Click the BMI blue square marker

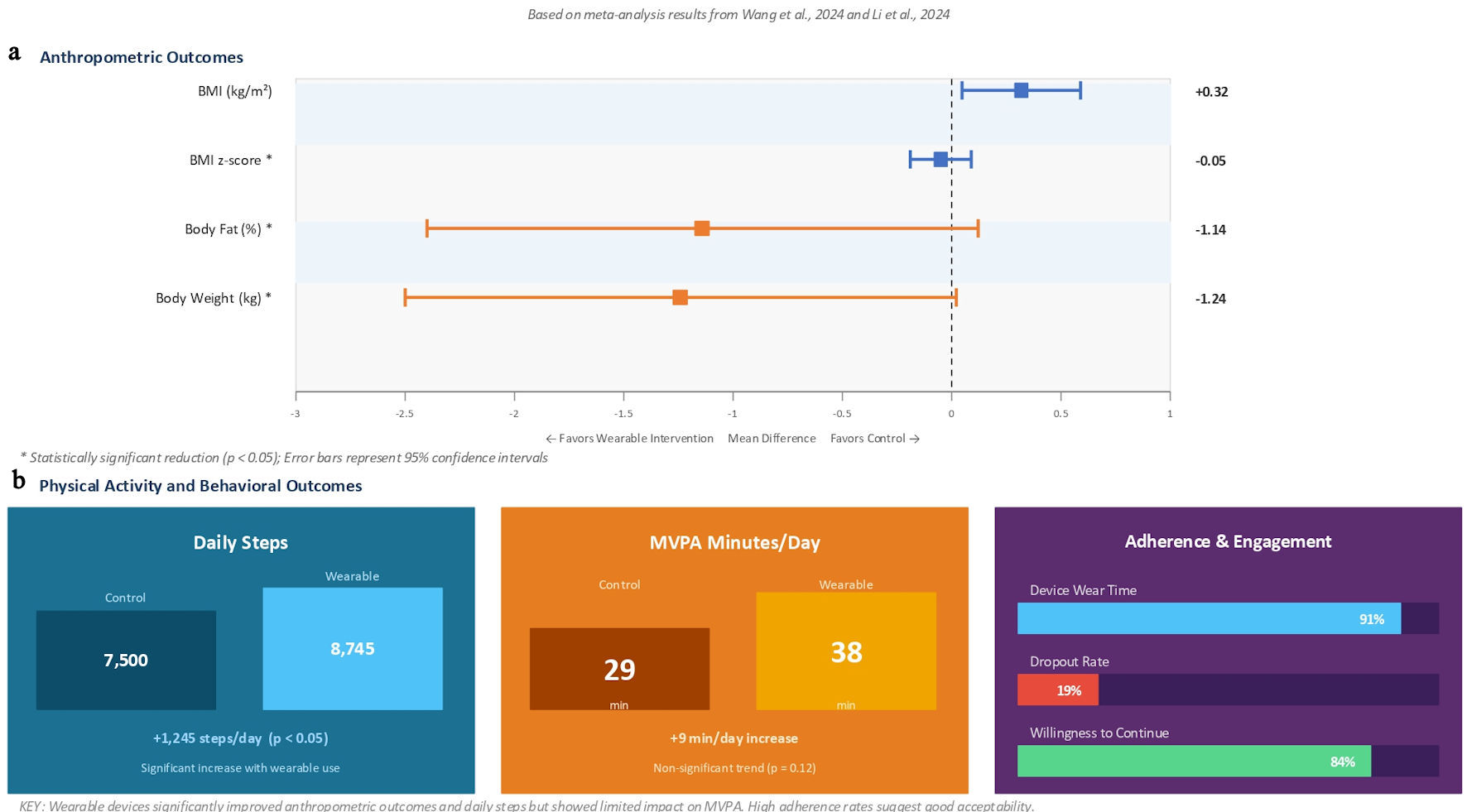coord(1021,91)
